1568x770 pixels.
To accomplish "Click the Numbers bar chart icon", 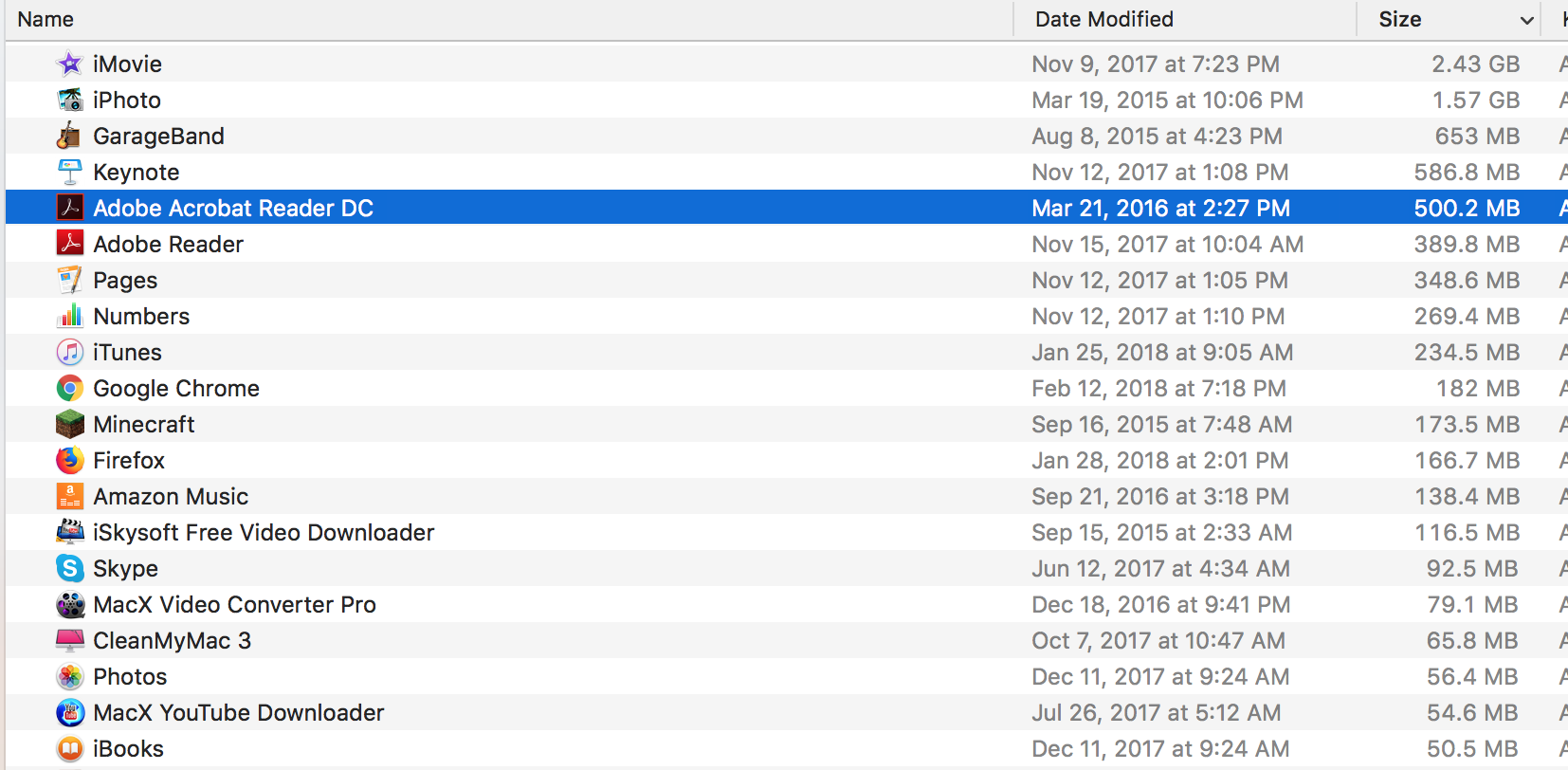I will (69, 316).
